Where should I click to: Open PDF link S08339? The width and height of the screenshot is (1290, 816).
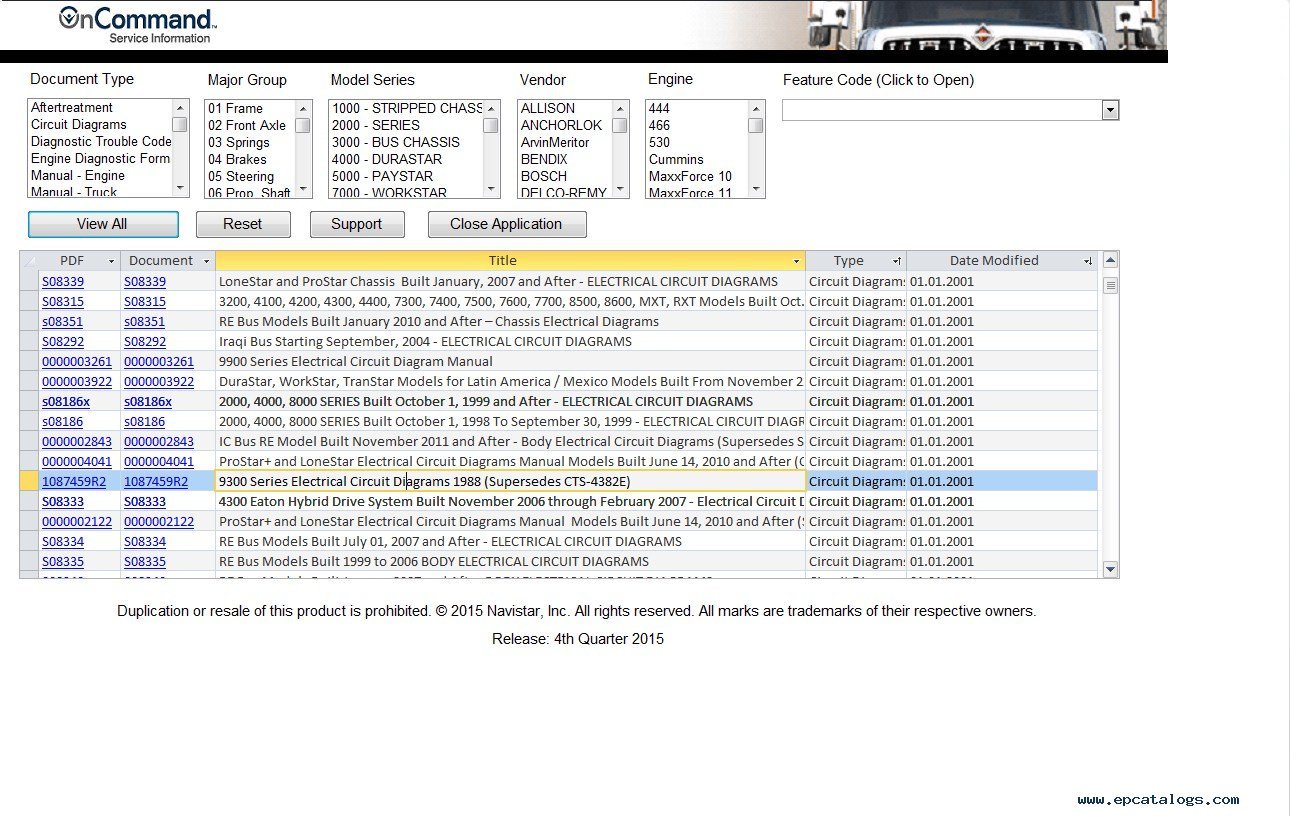[x=63, y=282]
